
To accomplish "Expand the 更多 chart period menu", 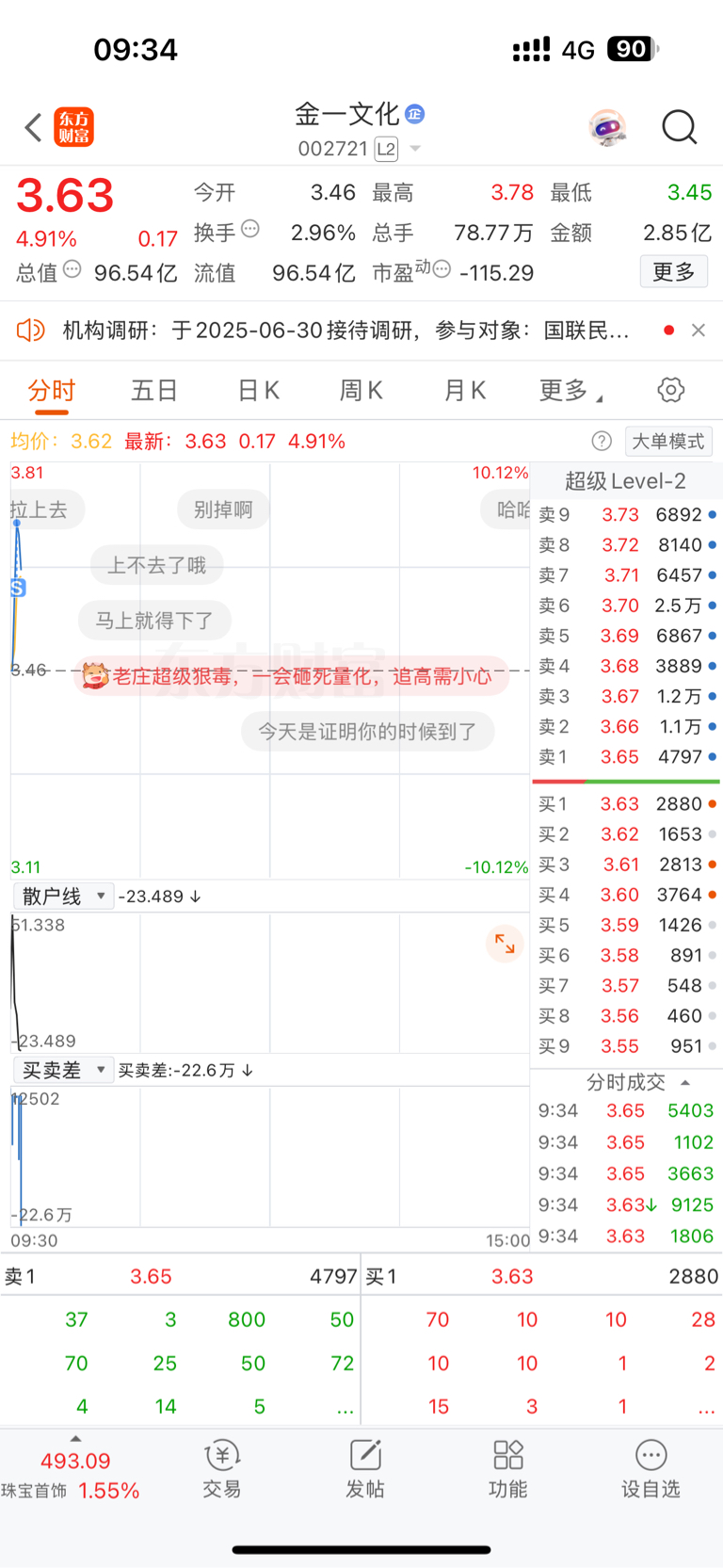I will [x=570, y=390].
